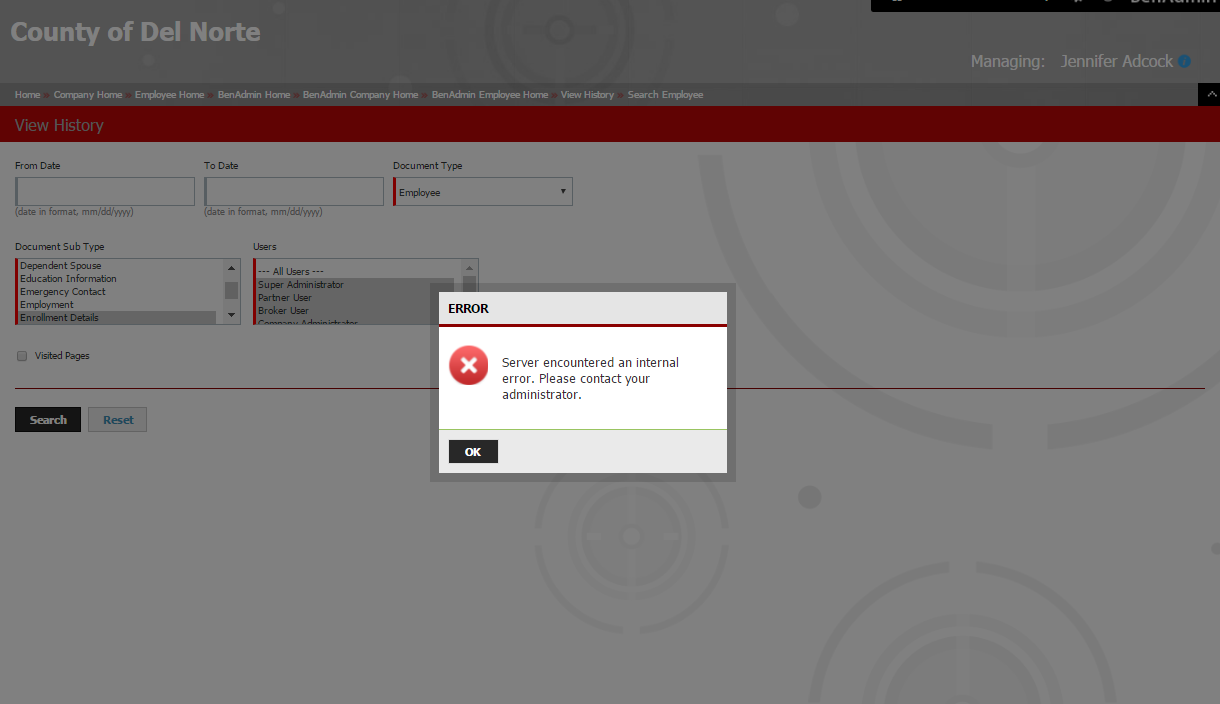Click the Jennifer Adcock managing name
This screenshot has height=704, width=1220.
1117,62
